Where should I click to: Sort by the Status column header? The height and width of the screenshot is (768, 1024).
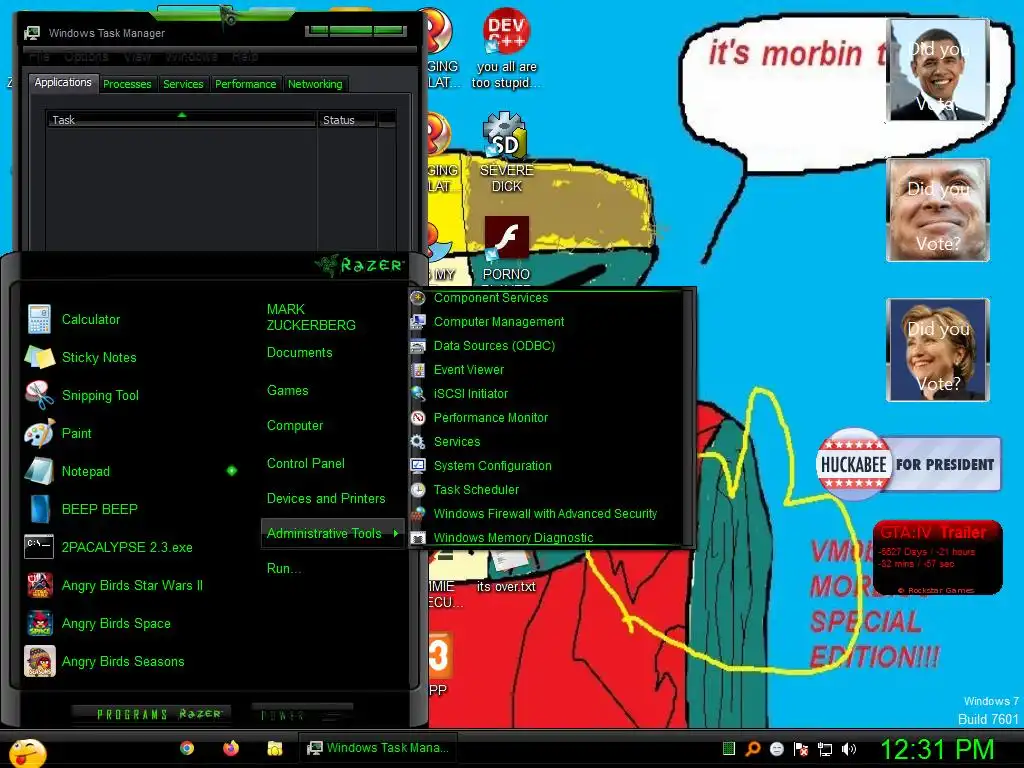[x=347, y=120]
